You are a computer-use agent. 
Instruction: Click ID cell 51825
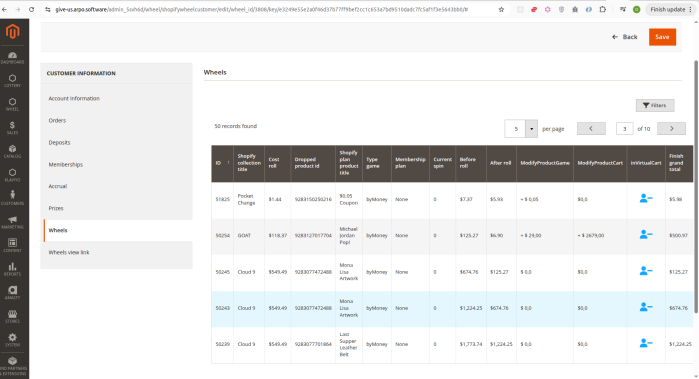click(x=222, y=199)
